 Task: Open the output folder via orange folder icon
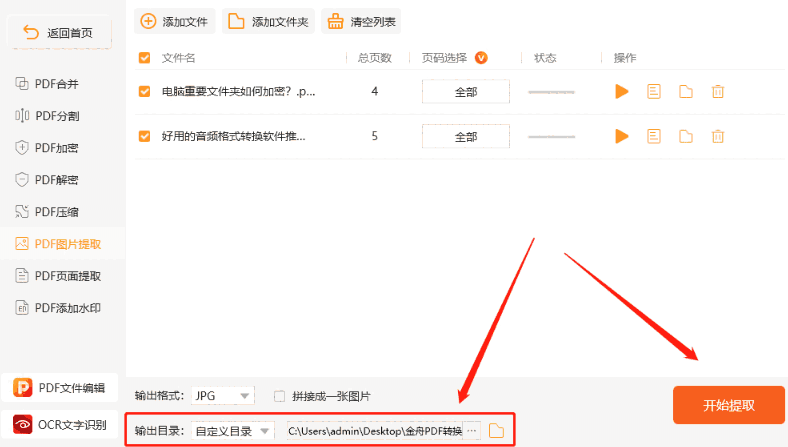pyautogui.click(x=496, y=431)
